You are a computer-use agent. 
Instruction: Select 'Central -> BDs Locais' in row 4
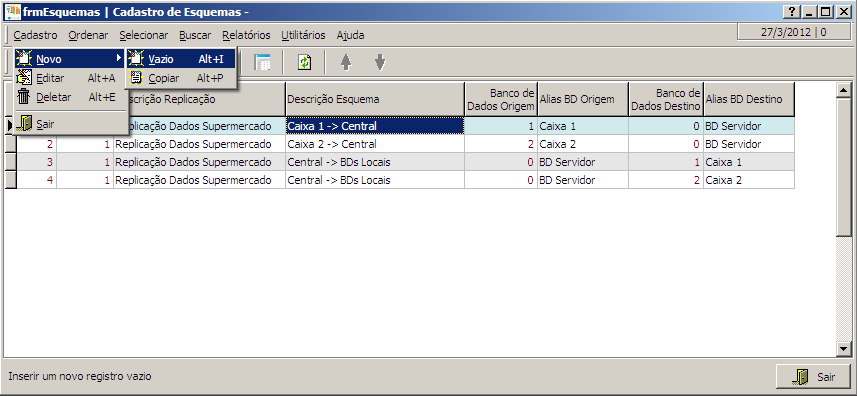(375, 180)
